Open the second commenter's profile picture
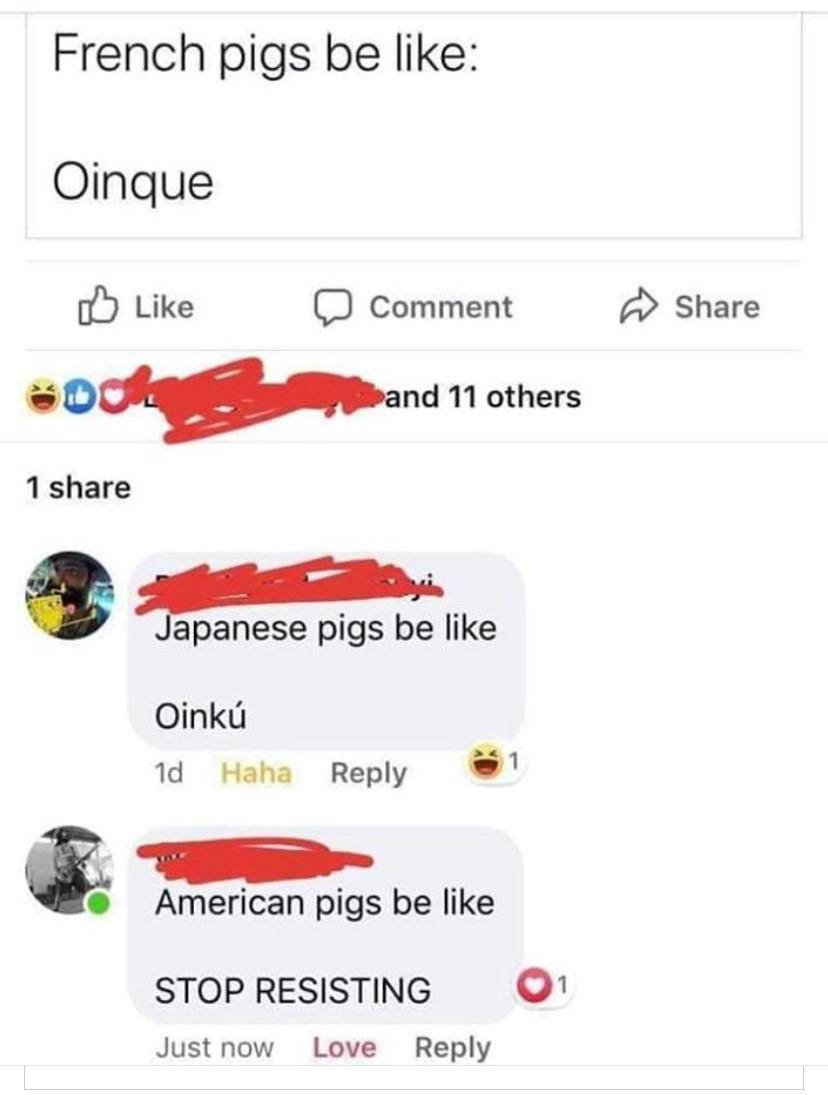Screen dimensions: 828x1095 (x=69, y=870)
